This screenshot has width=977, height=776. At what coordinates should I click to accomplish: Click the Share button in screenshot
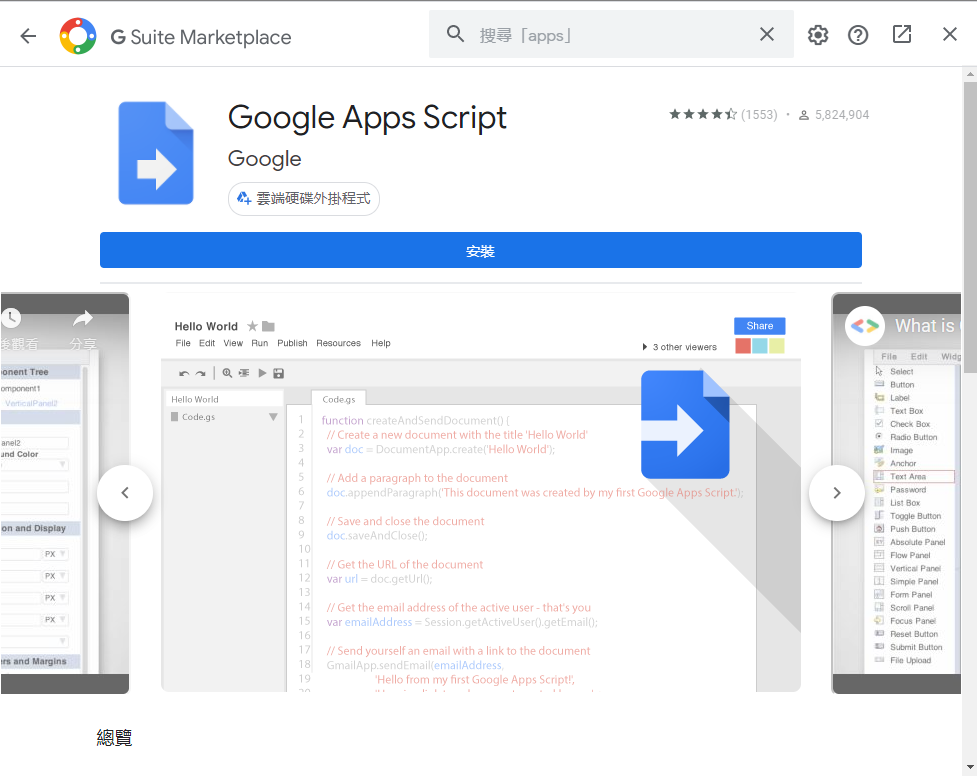(760, 326)
